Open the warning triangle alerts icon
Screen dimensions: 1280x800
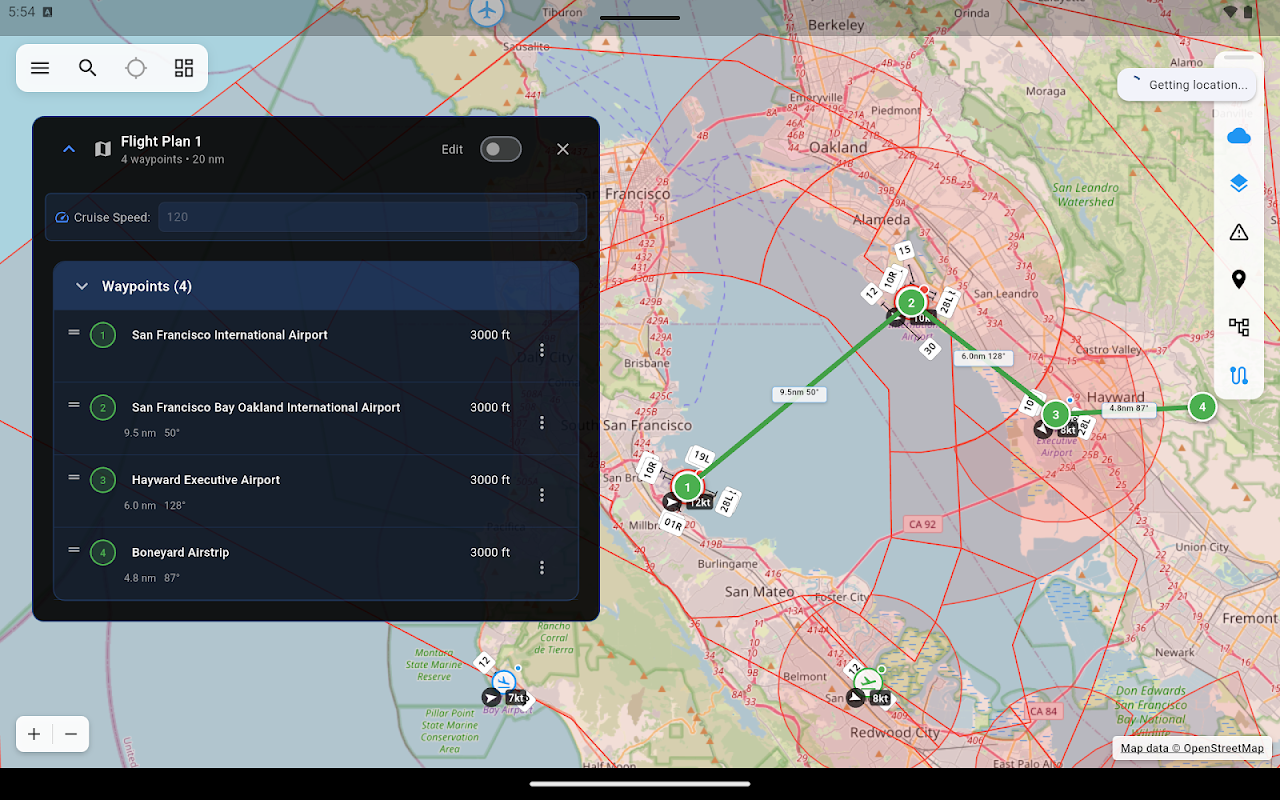[x=1239, y=232]
